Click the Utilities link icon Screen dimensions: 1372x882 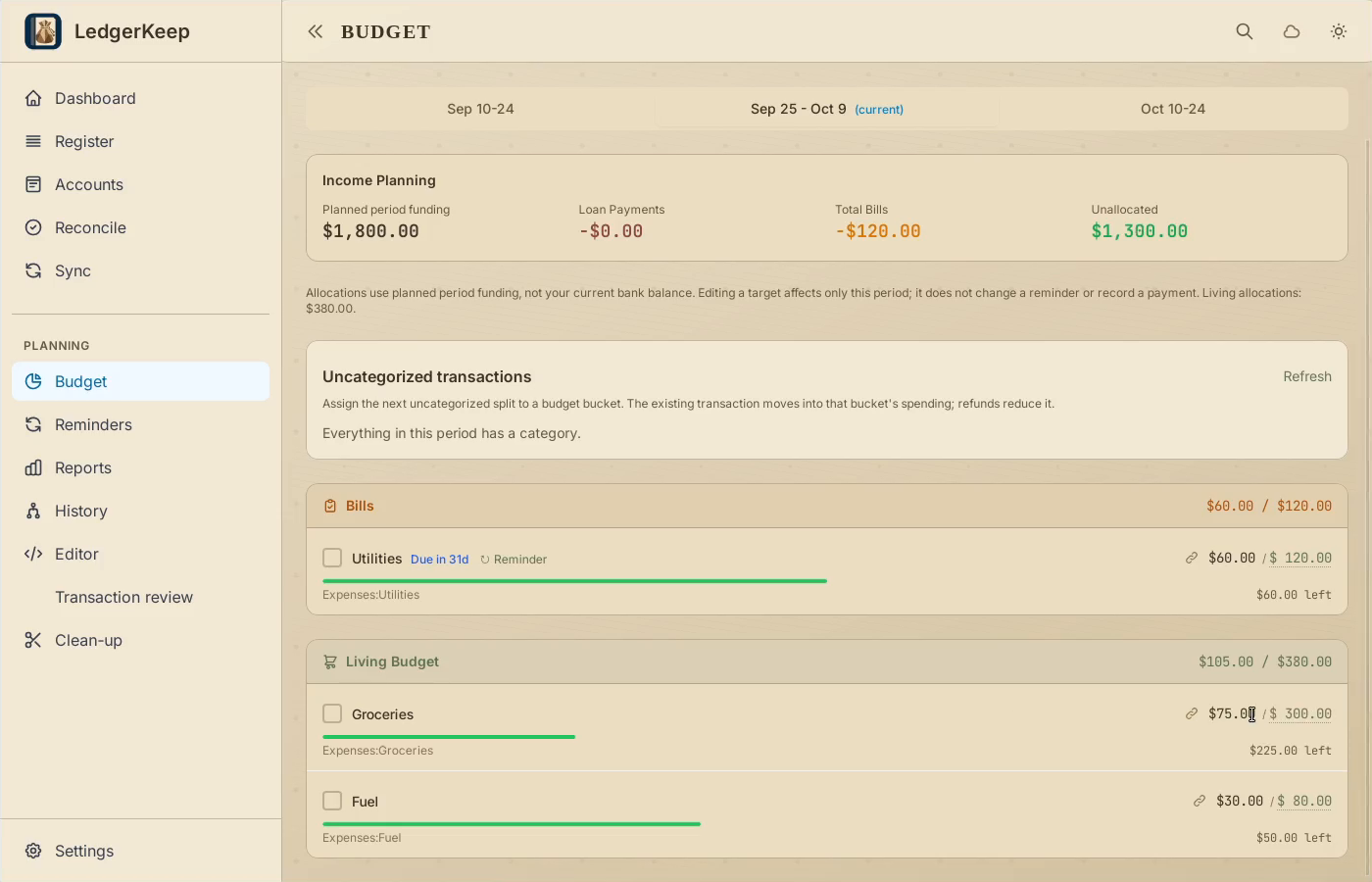click(x=1192, y=558)
